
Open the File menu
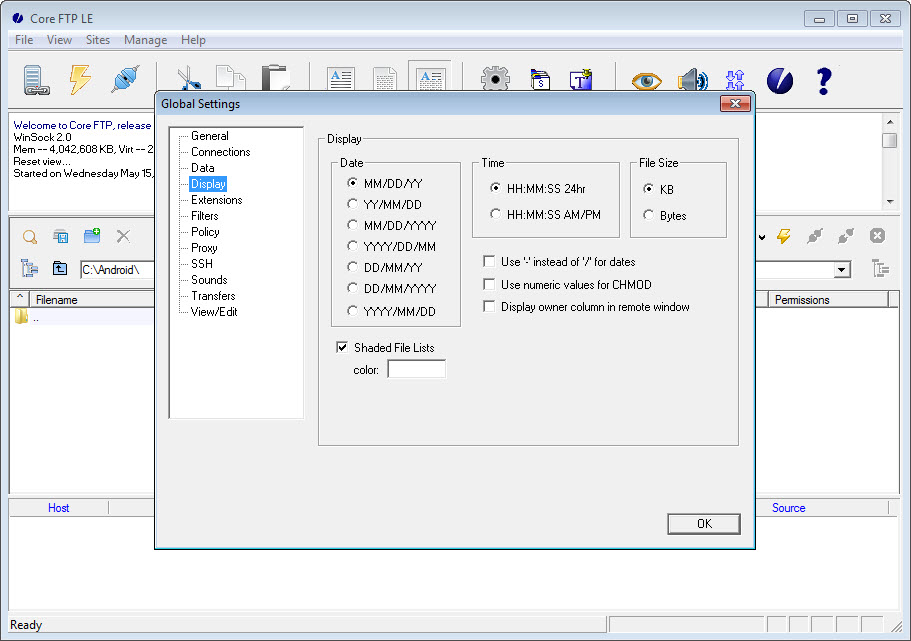pos(24,40)
